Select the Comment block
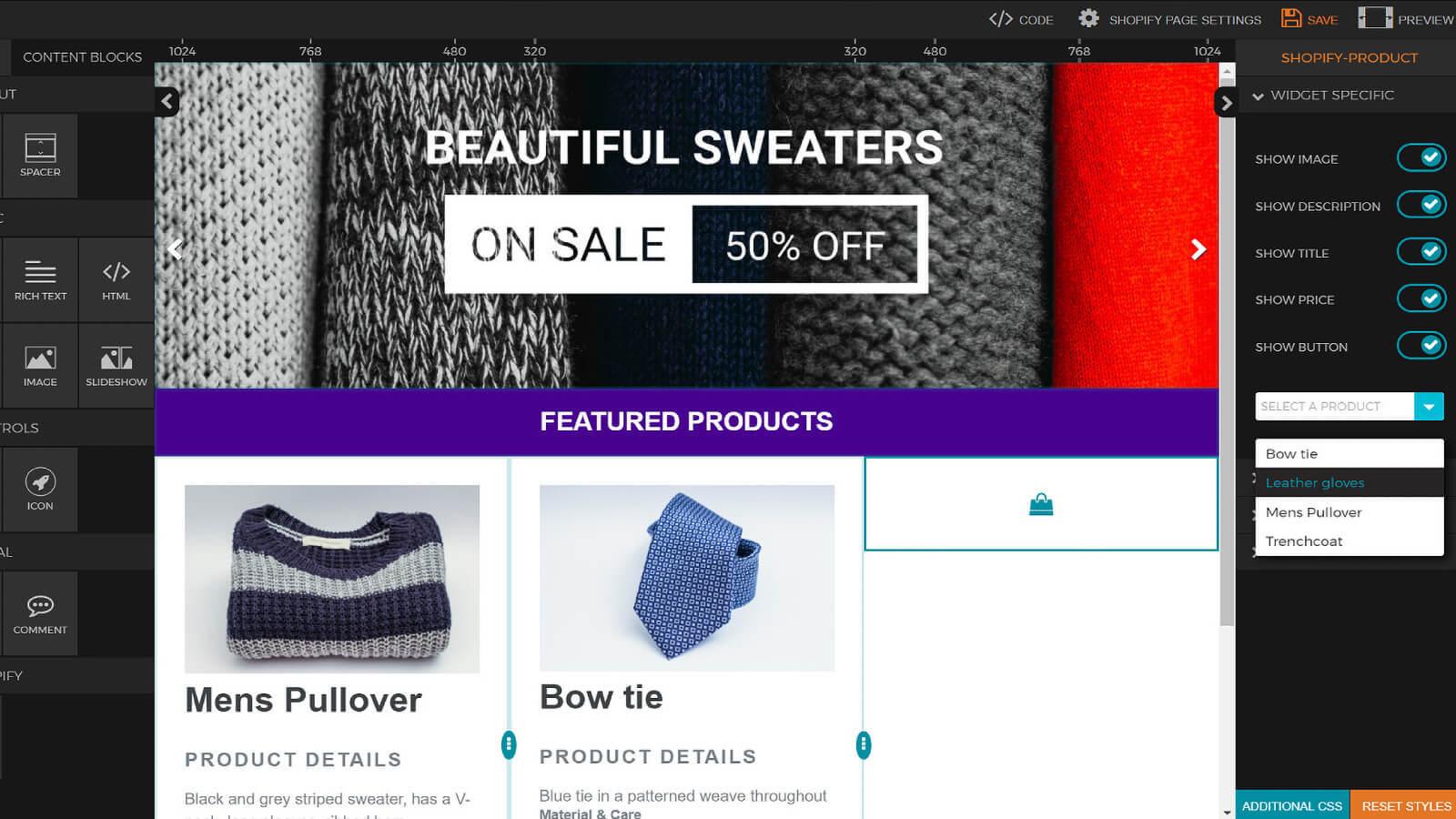The image size is (1456, 819). [x=40, y=613]
